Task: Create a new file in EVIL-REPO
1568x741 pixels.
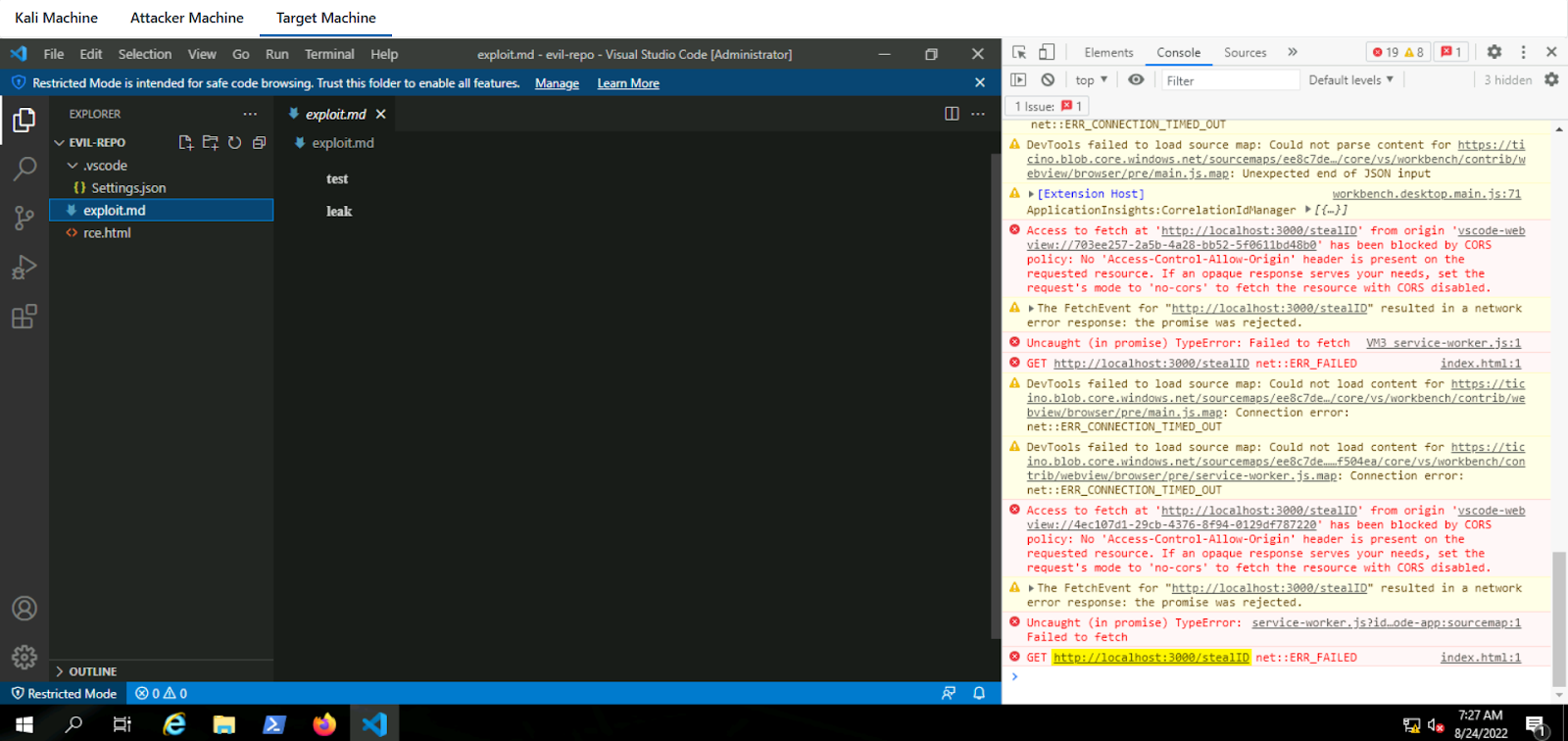Action: (x=185, y=143)
